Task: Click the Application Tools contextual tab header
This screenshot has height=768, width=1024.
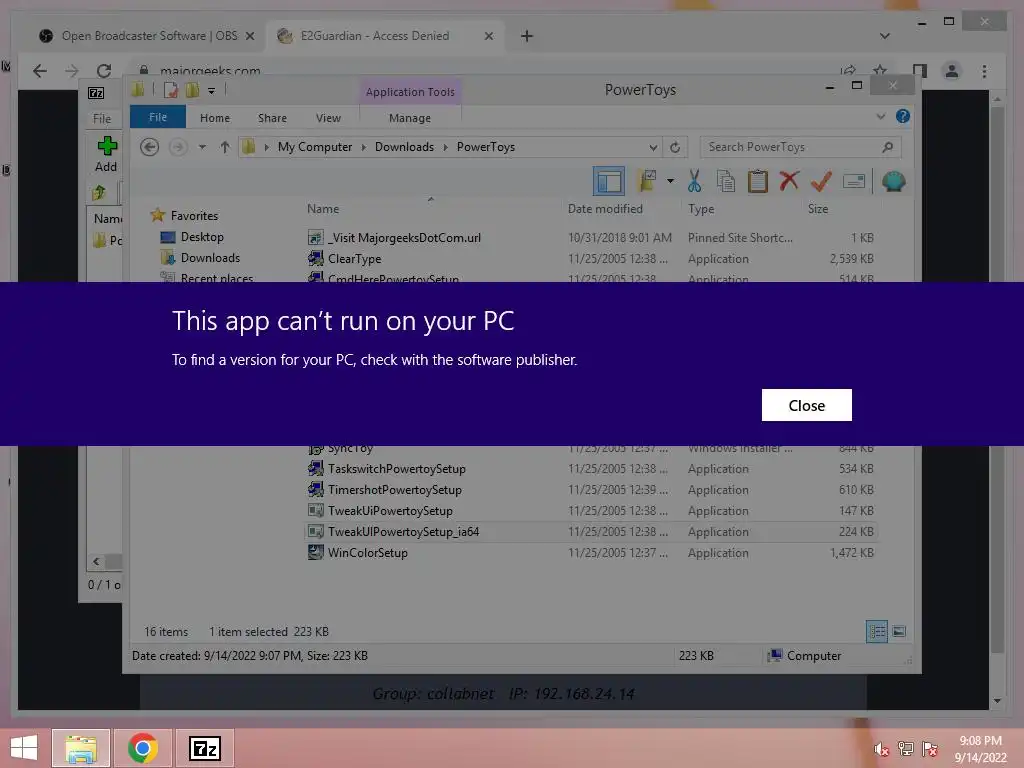Action: click(410, 92)
